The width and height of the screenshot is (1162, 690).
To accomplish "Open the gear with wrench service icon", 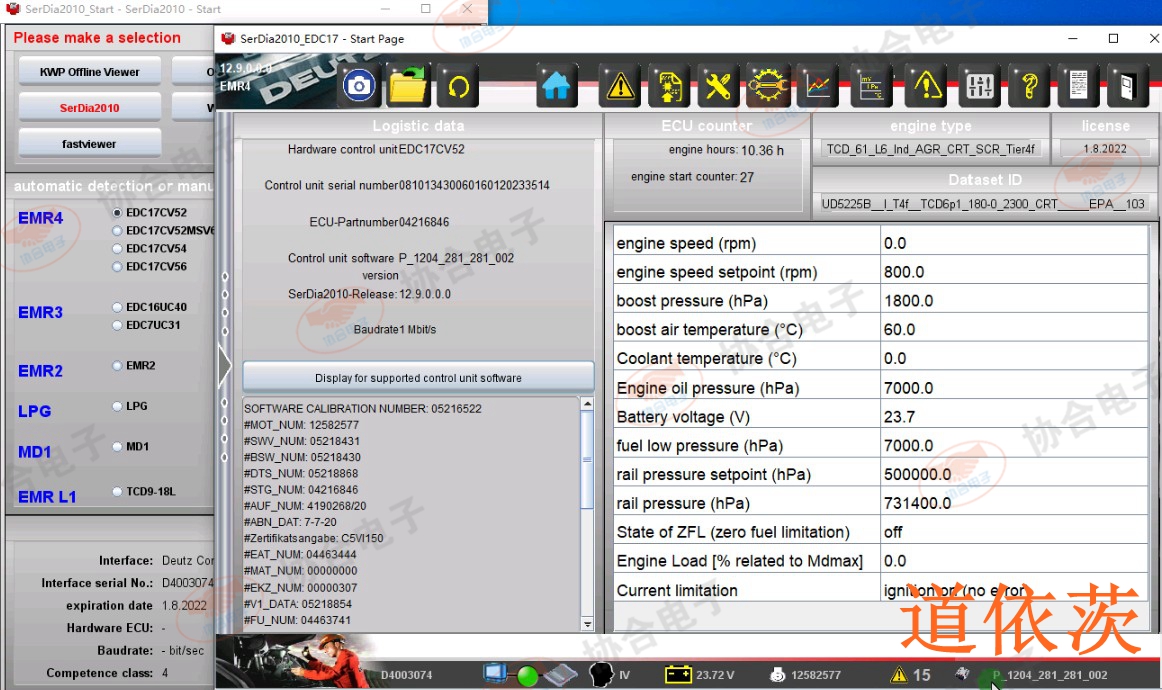I will (768, 86).
